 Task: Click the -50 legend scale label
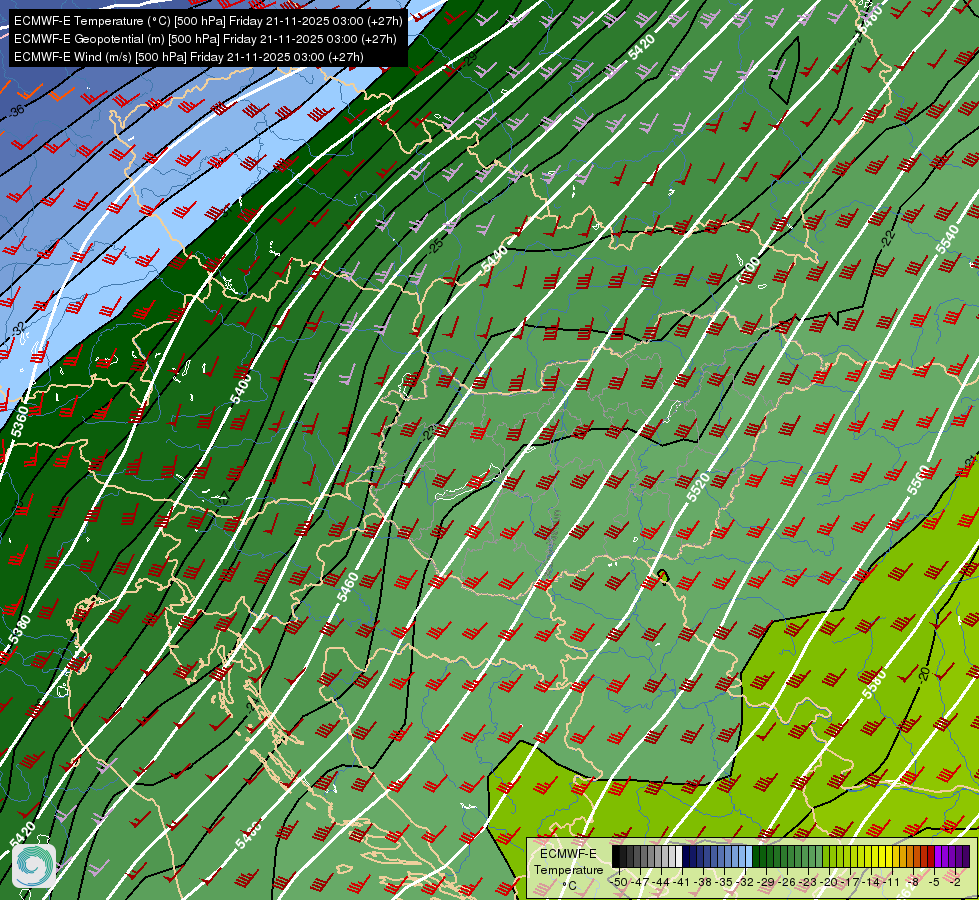click(x=619, y=882)
